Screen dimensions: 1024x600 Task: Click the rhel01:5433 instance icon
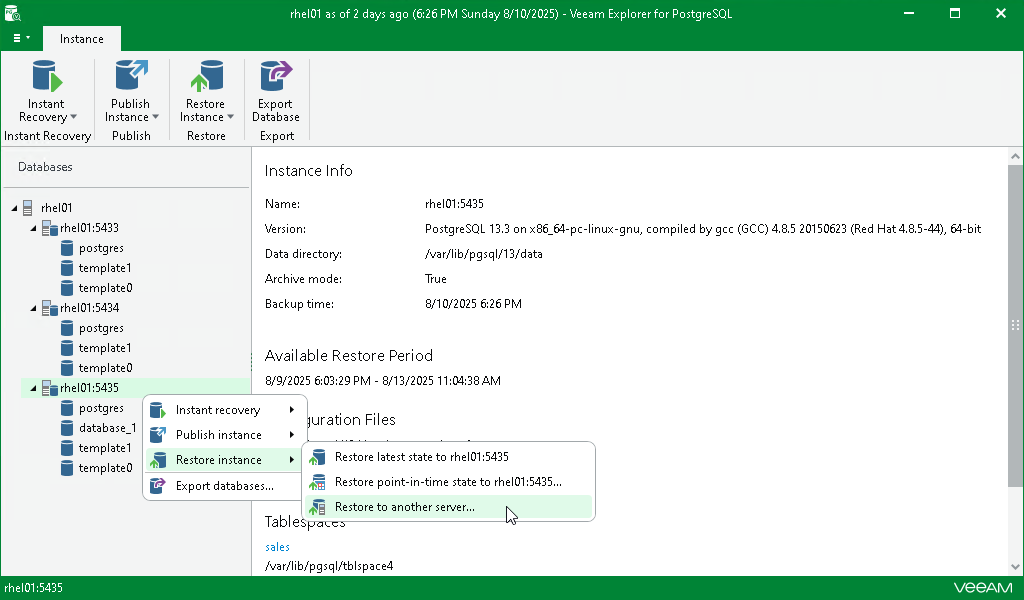[x=49, y=228]
